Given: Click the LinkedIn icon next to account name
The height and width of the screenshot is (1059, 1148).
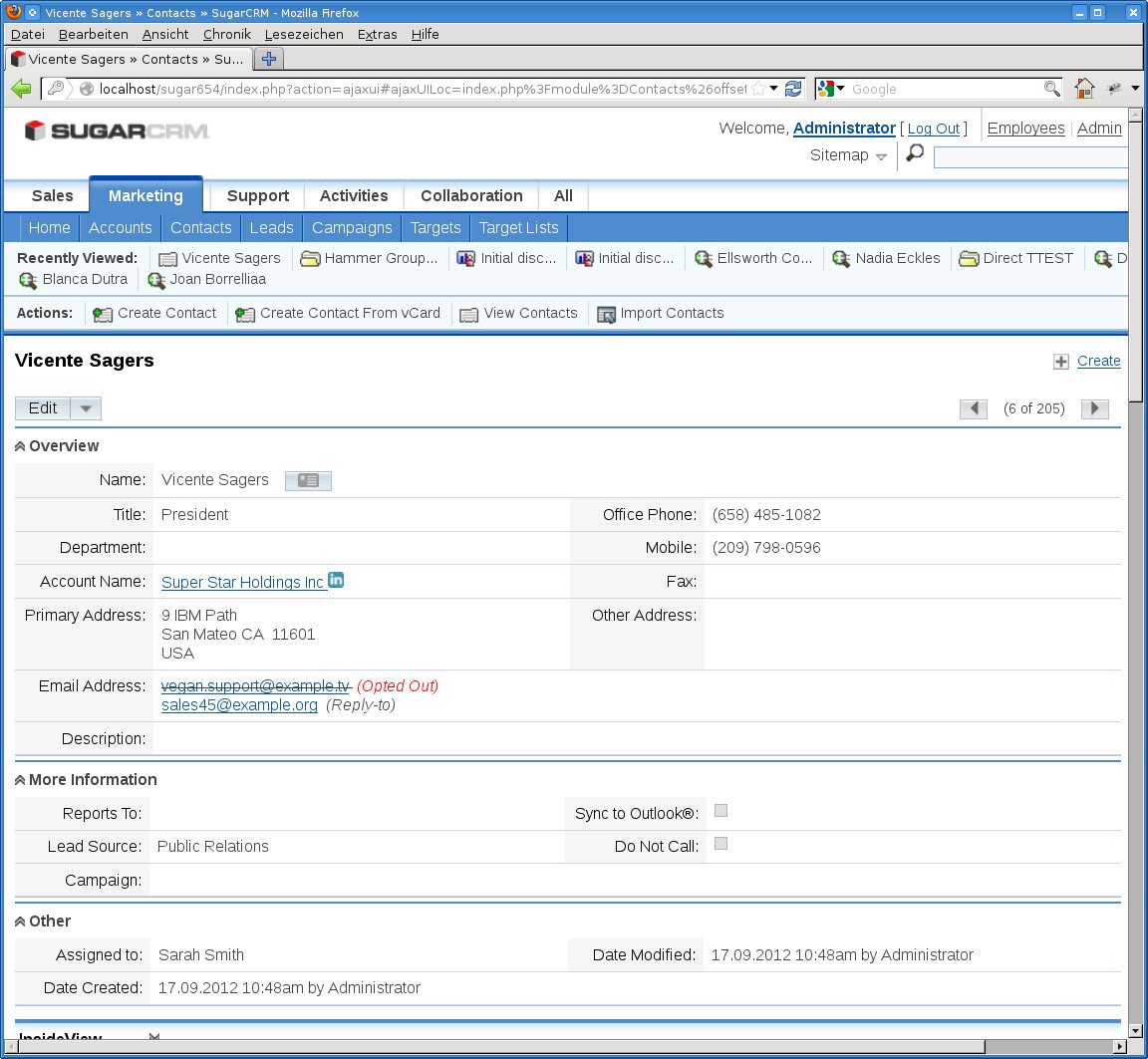Looking at the screenshot, I should pyautogui.click(x=336, y=580).
